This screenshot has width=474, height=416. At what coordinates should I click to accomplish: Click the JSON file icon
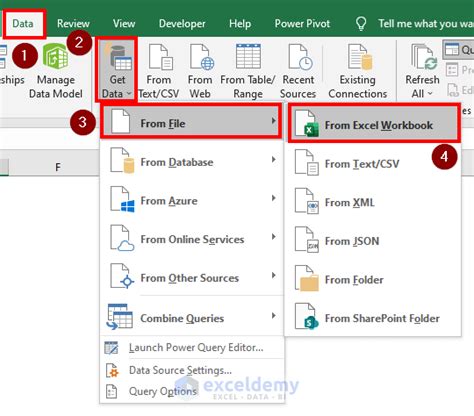(307, 240)
